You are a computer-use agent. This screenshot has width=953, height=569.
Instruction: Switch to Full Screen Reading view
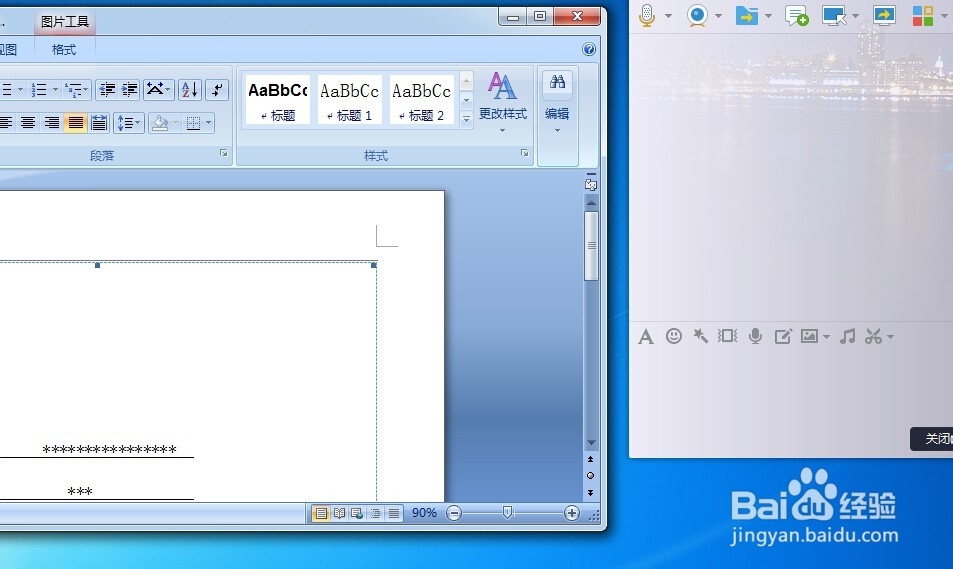339,514
